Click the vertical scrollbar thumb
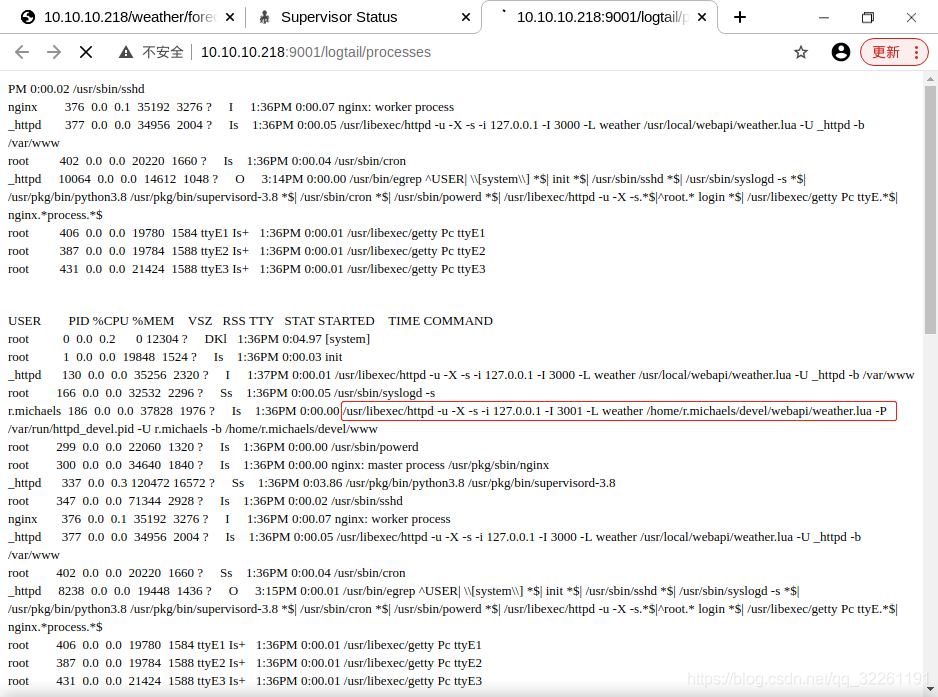 point(930,209)
